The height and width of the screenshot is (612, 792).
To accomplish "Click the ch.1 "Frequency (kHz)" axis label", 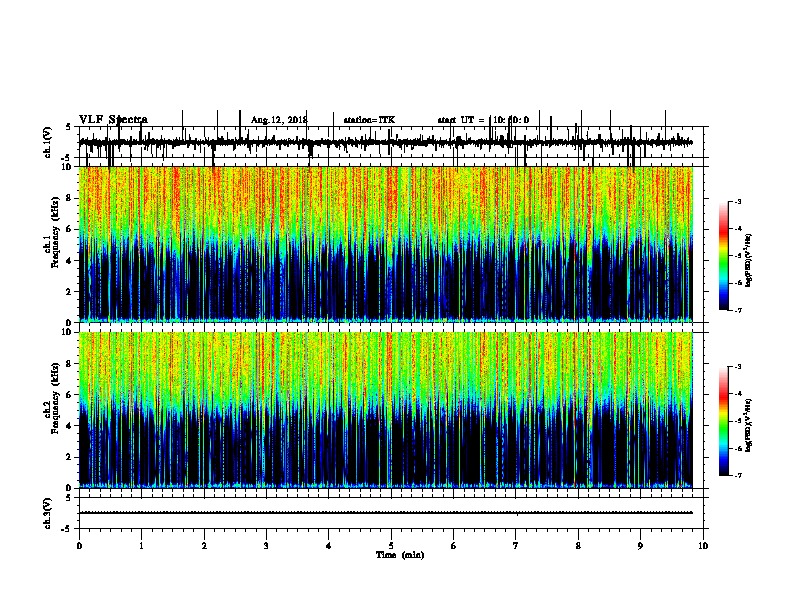I will tap(55, 233).
